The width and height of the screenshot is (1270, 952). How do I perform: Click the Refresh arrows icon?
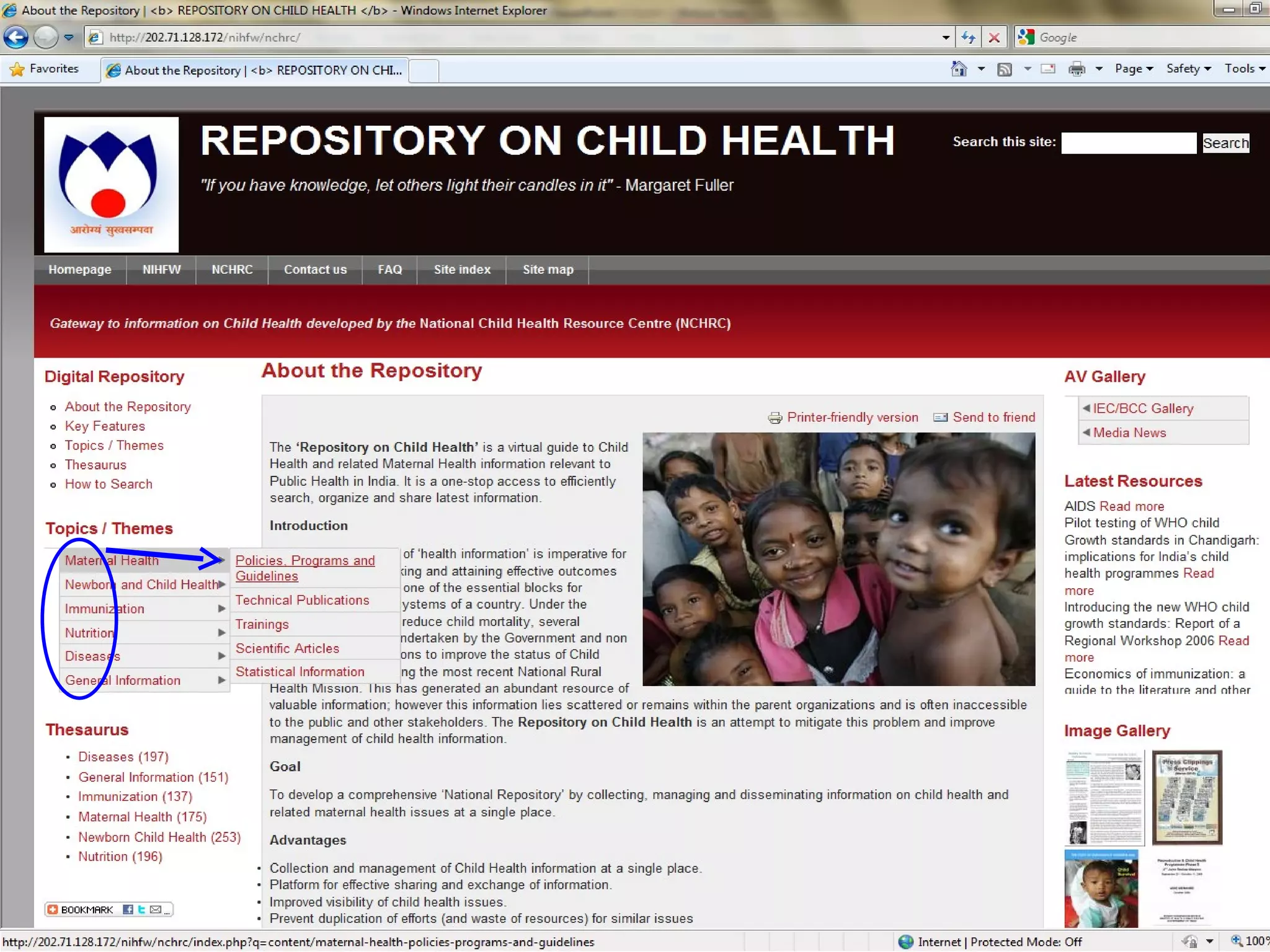click(x=968, y=37)
